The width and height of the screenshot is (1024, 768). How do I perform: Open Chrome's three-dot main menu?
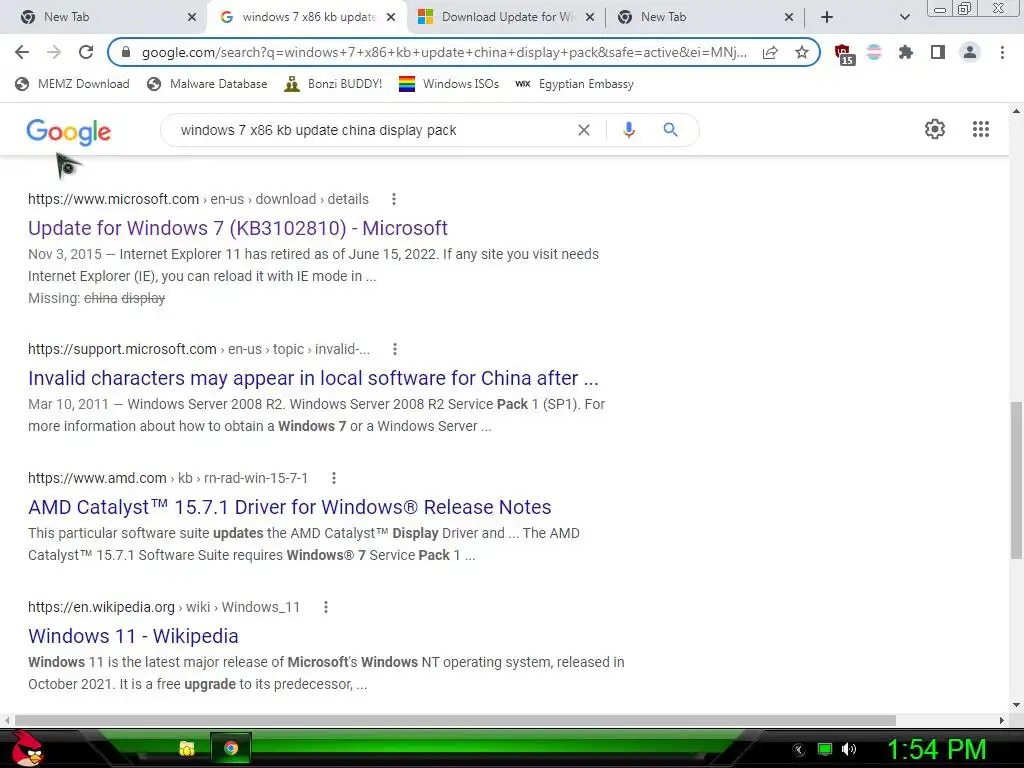coord(1002,52)
